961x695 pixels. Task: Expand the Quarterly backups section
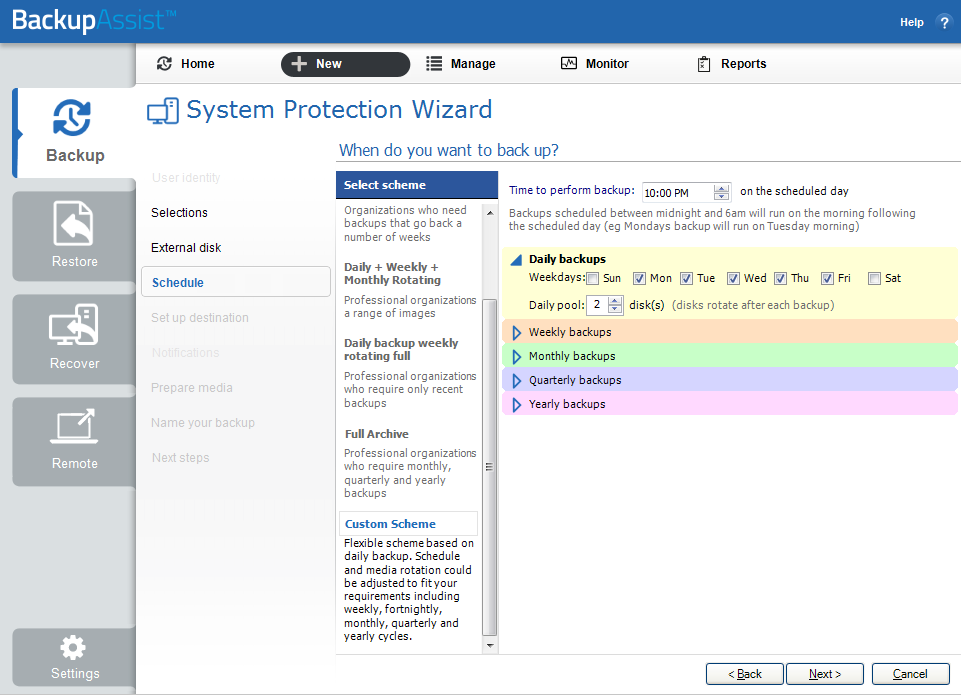coord(517,381)
